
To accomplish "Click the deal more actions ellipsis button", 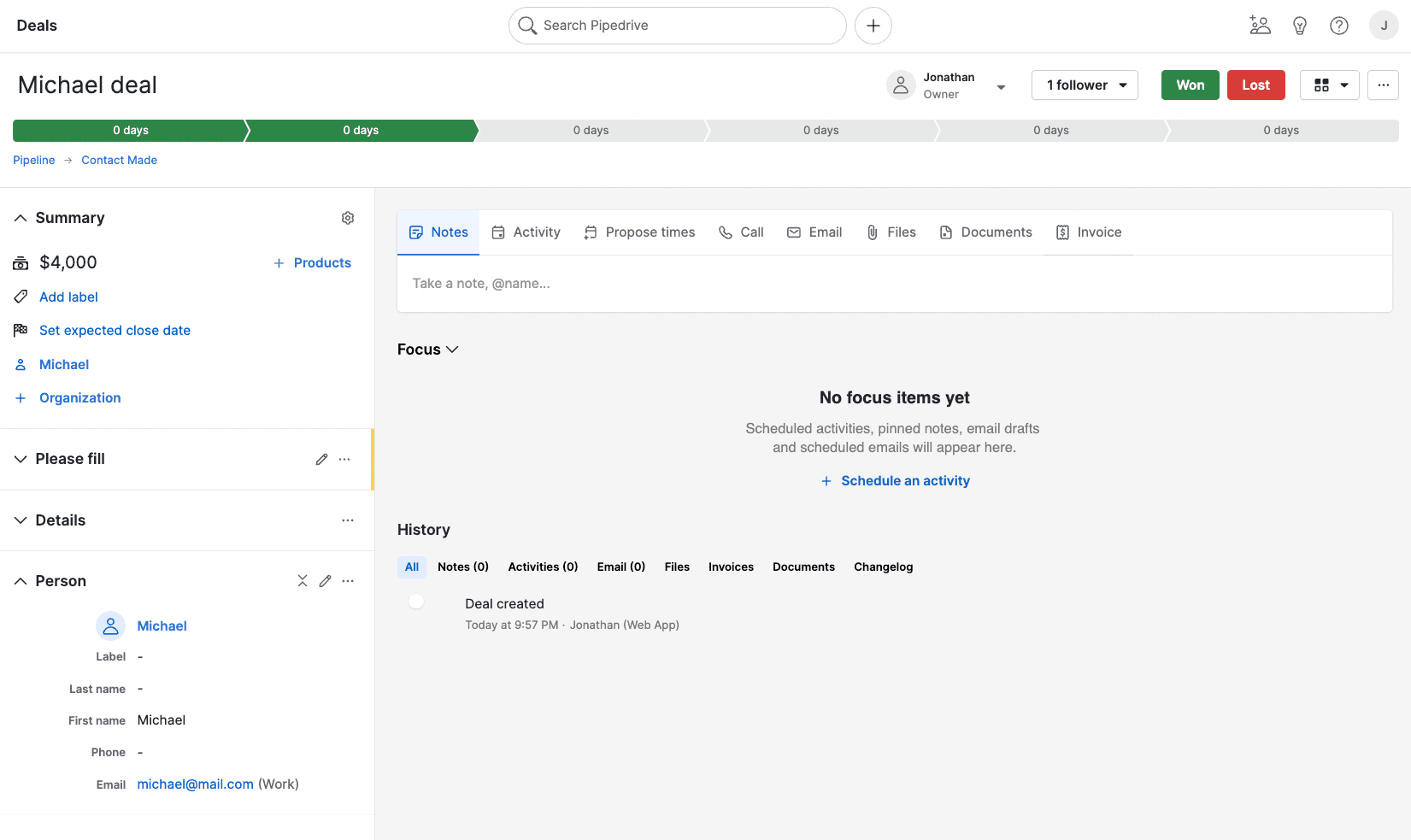I will point(1383,85).
